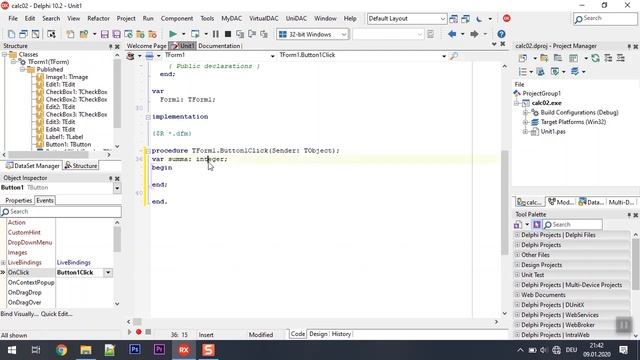
Task: Click the Step Over debug icon
Action: point(252,34)
